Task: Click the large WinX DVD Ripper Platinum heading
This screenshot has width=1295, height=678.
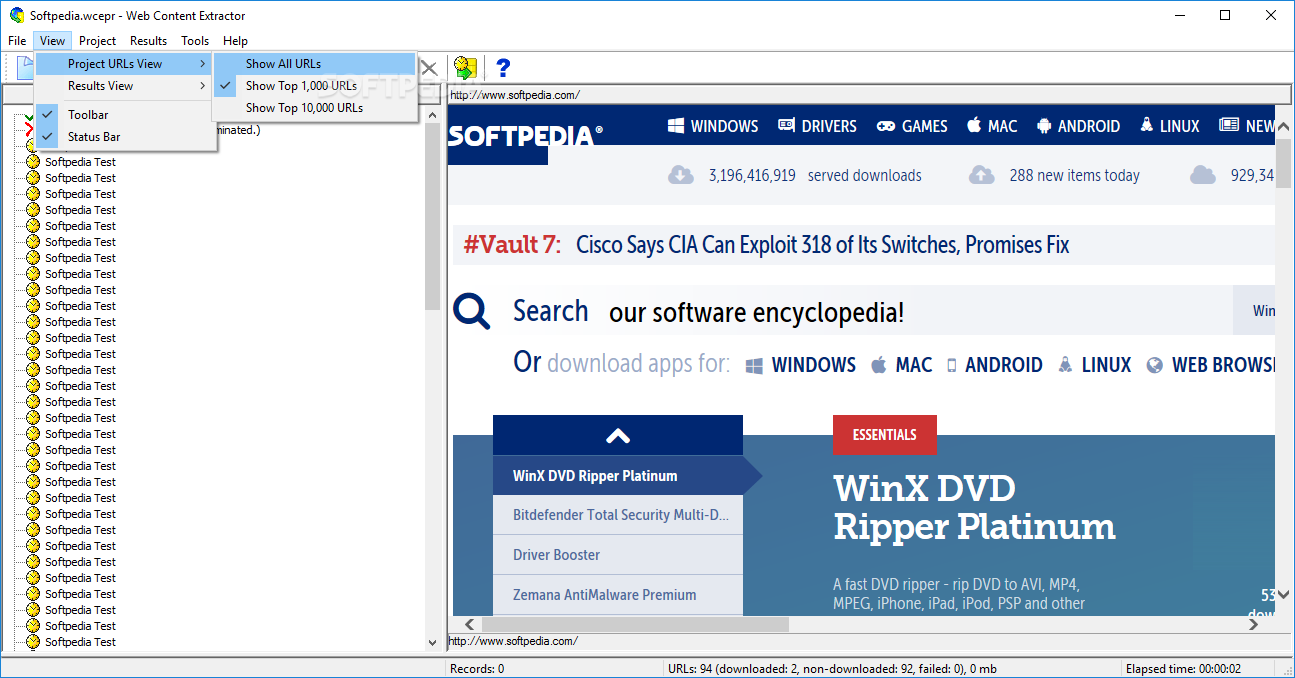Action: (974, 507)
